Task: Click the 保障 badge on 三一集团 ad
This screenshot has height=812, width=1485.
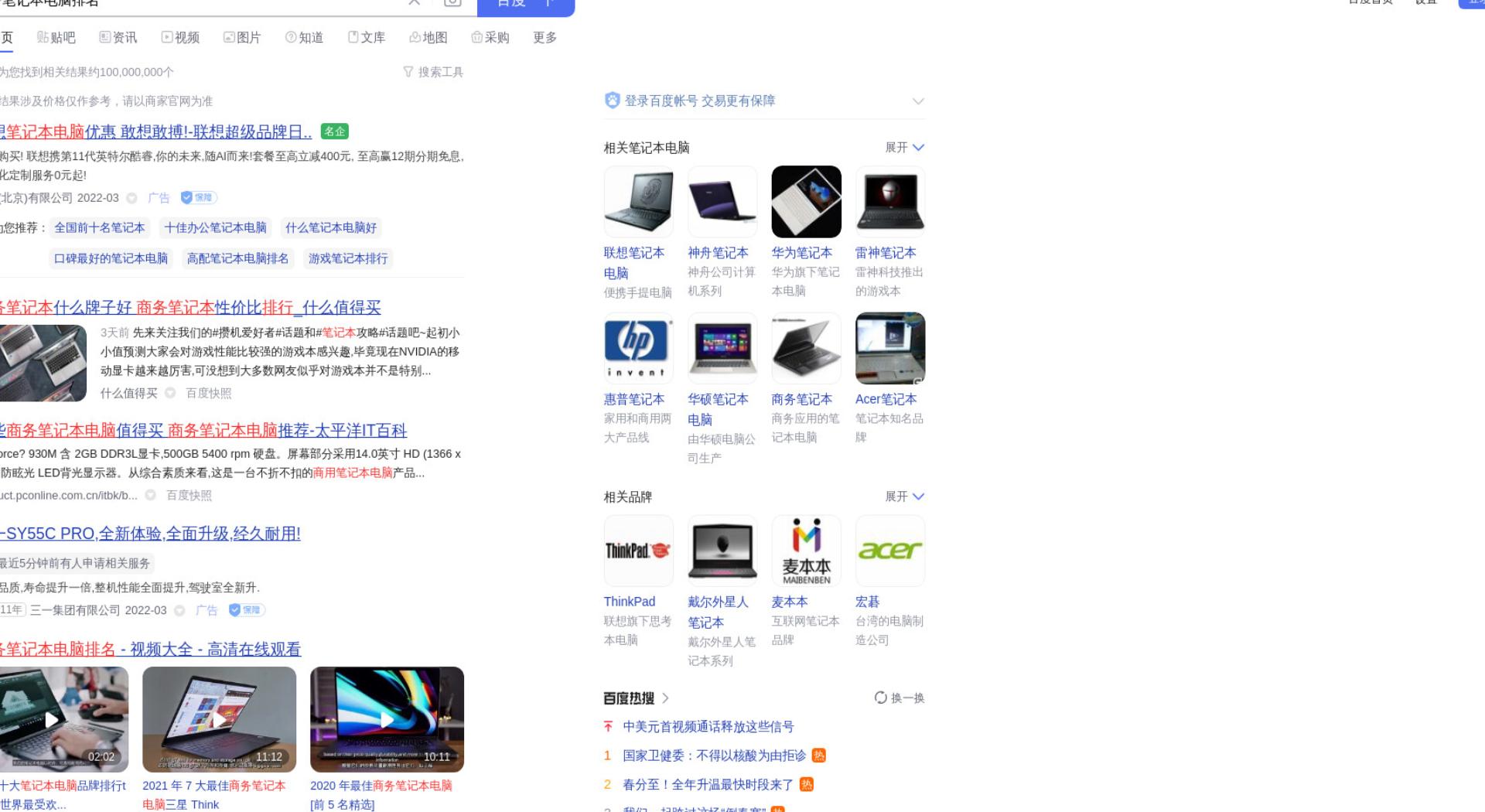Action: pos(247,610)
